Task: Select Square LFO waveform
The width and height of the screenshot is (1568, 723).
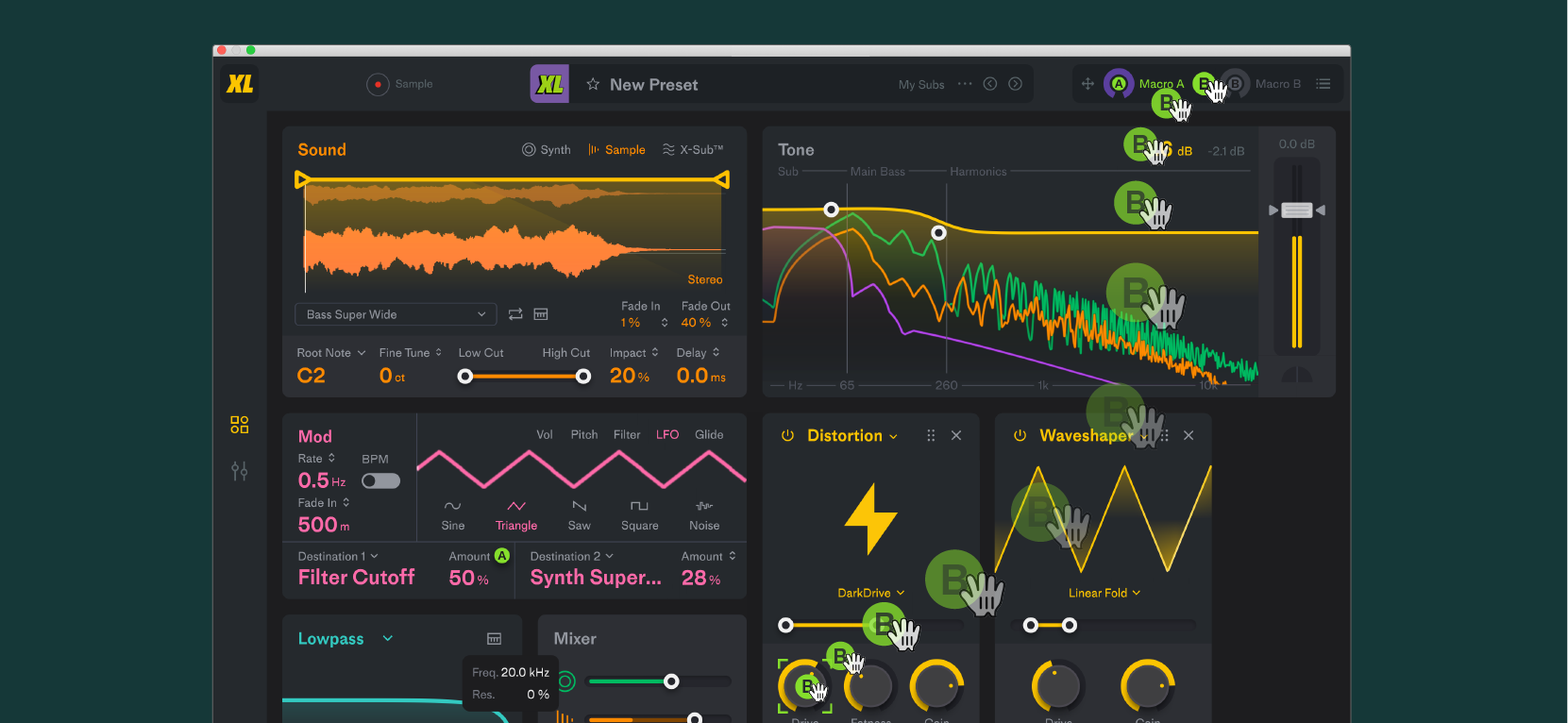Action: (x=640, y=515)
